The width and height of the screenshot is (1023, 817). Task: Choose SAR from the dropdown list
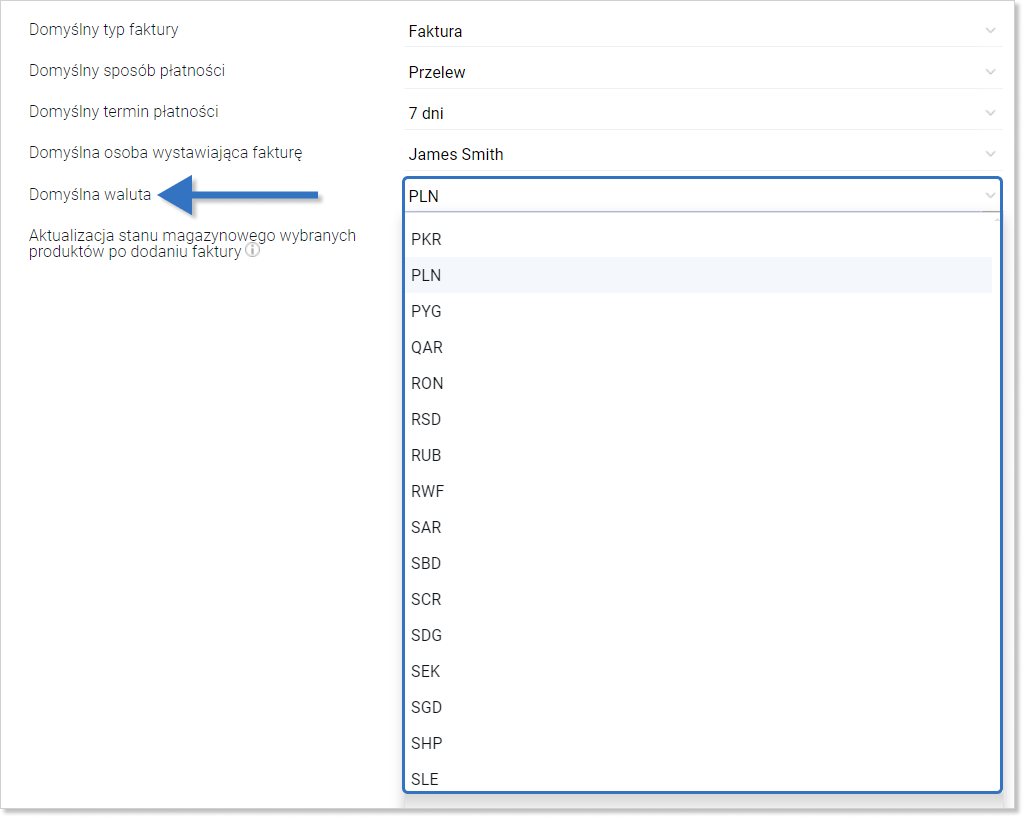[698, 527]
